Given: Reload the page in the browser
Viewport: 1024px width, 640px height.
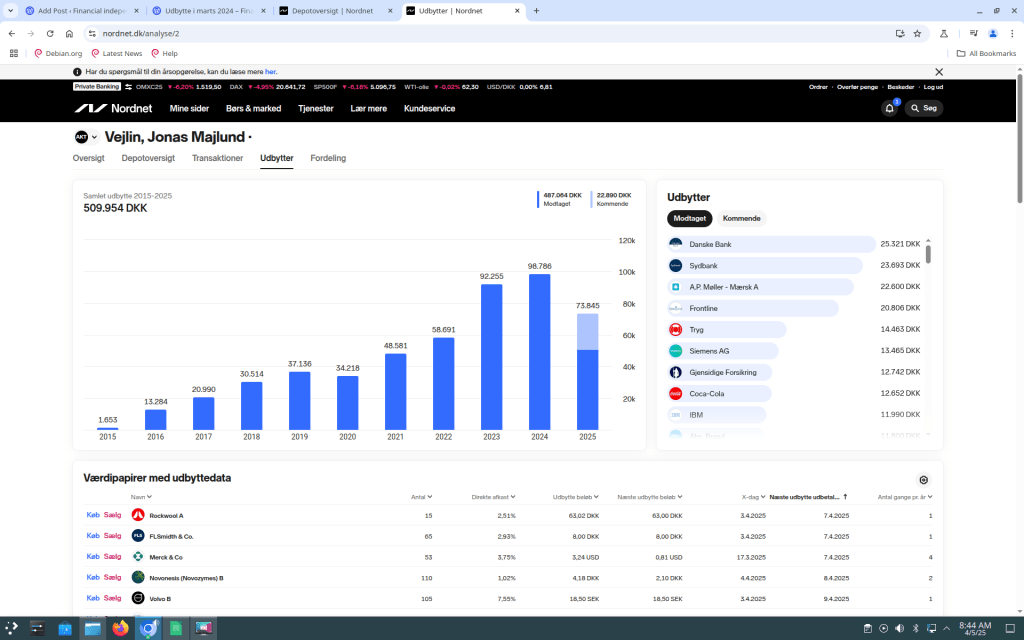Looking at the screenshot, I should click(x=50, y=33).
